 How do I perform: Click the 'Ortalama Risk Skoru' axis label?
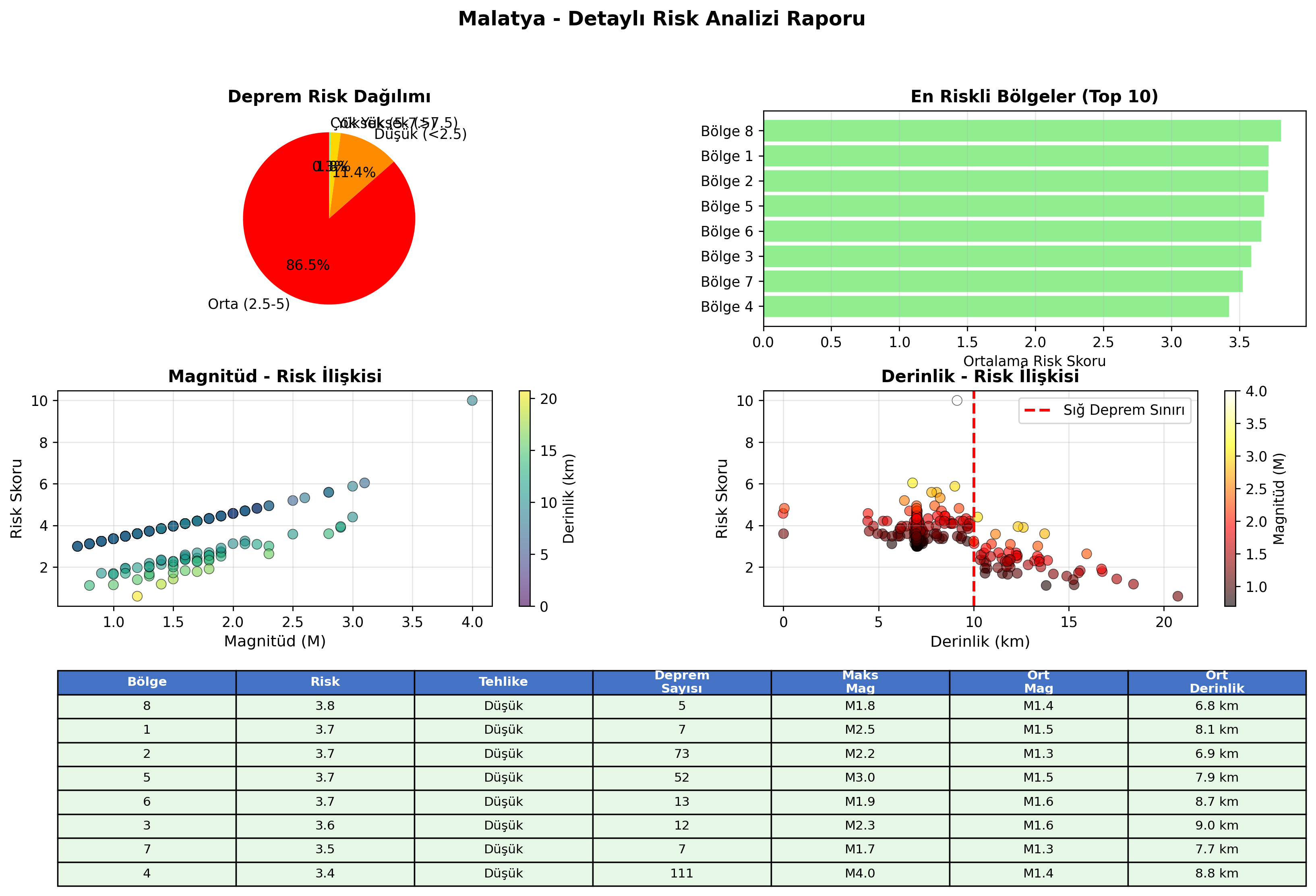1034,361
